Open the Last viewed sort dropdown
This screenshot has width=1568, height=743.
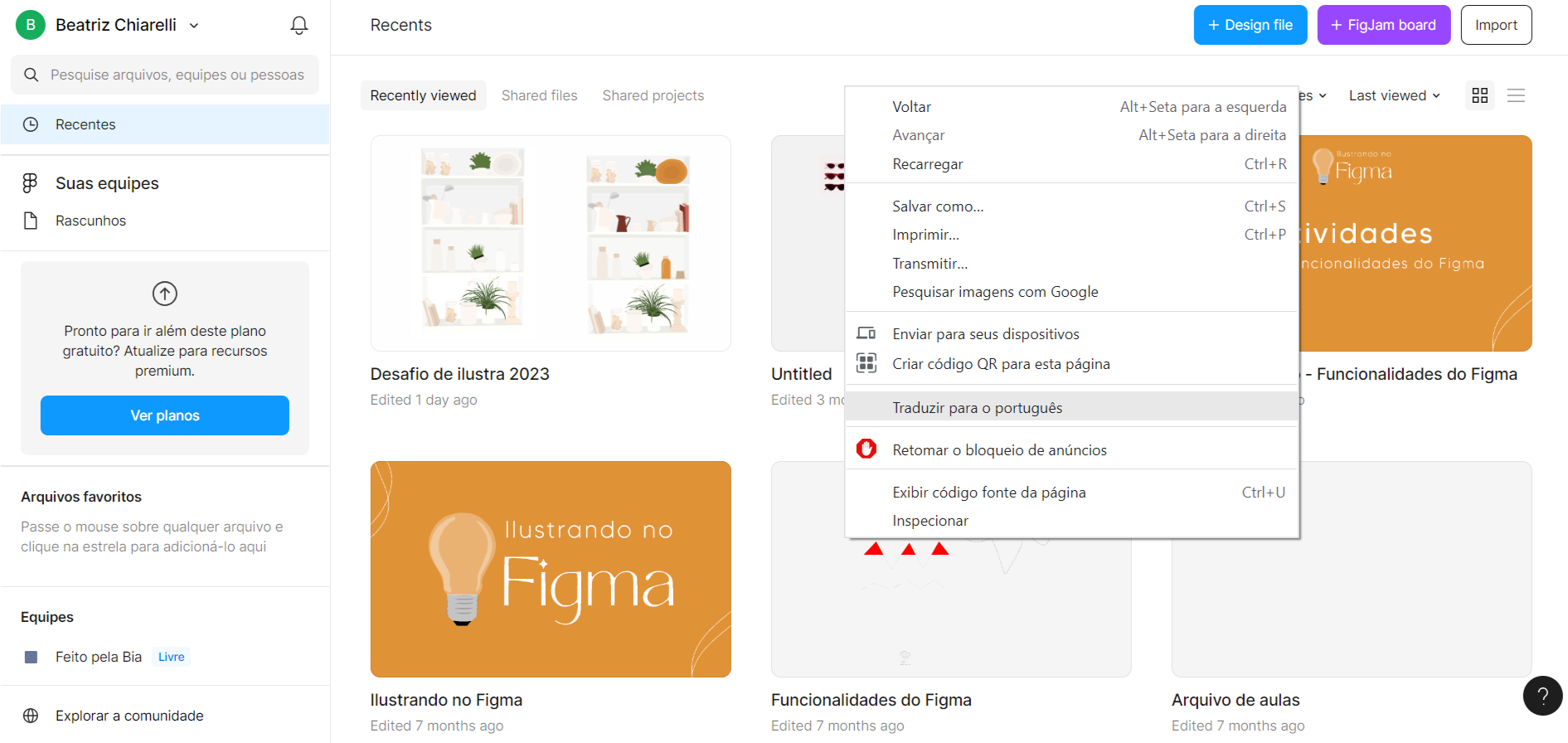pos(1394,95)
